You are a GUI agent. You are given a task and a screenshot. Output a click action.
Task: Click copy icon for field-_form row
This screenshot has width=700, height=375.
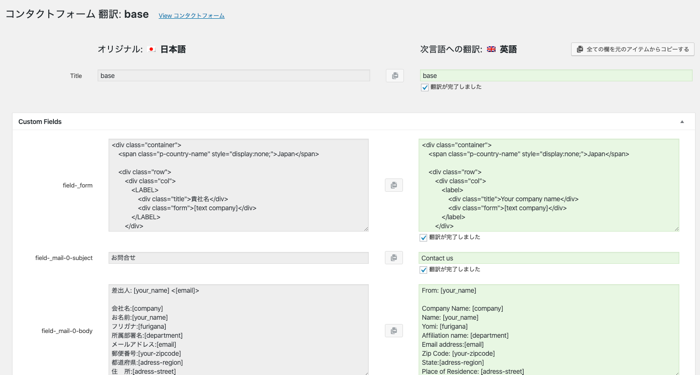394,185
